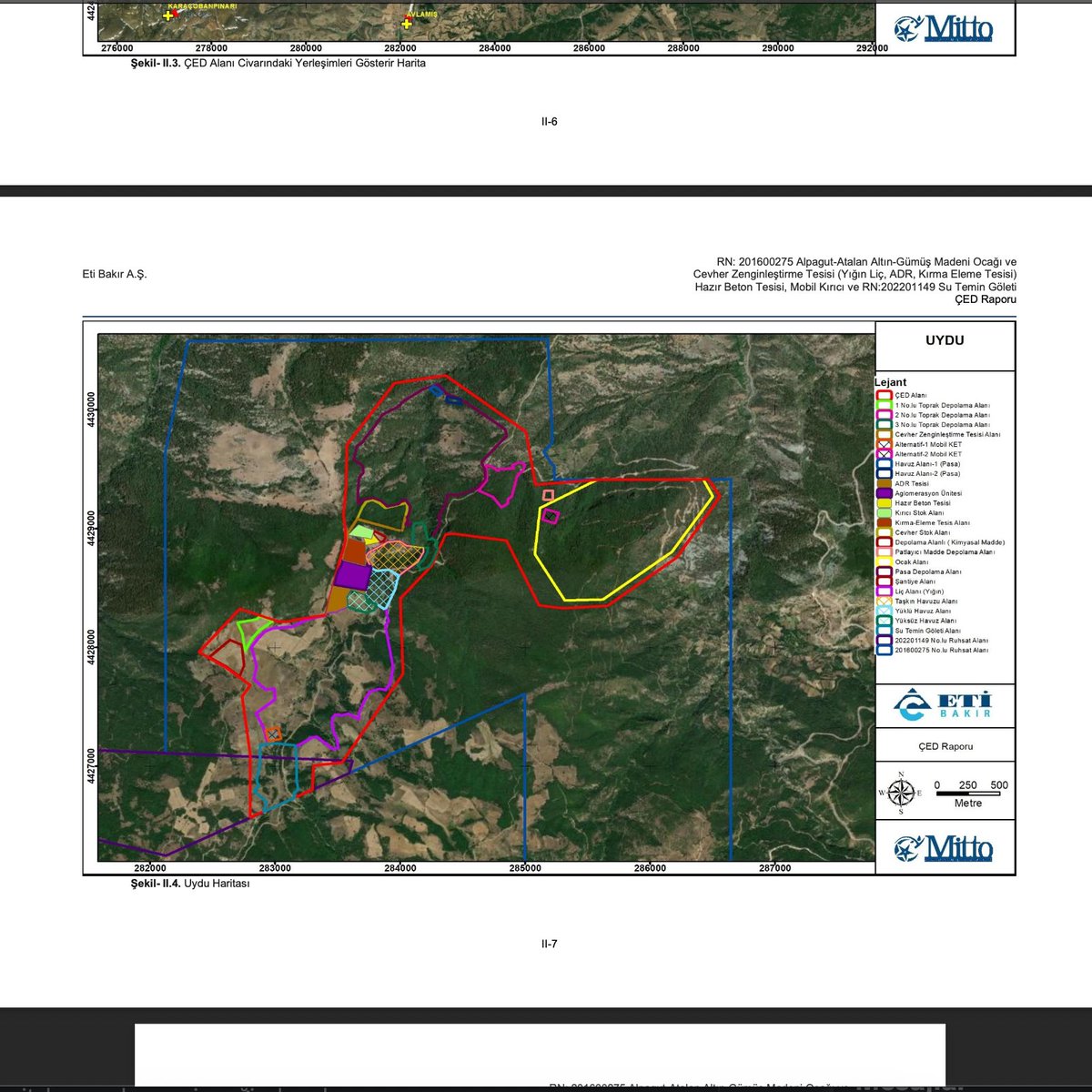This screenshot has width=1092, height=1092.
Task: Click the scale bar showing 0 250 500
Action: click(x=971, y=789)
